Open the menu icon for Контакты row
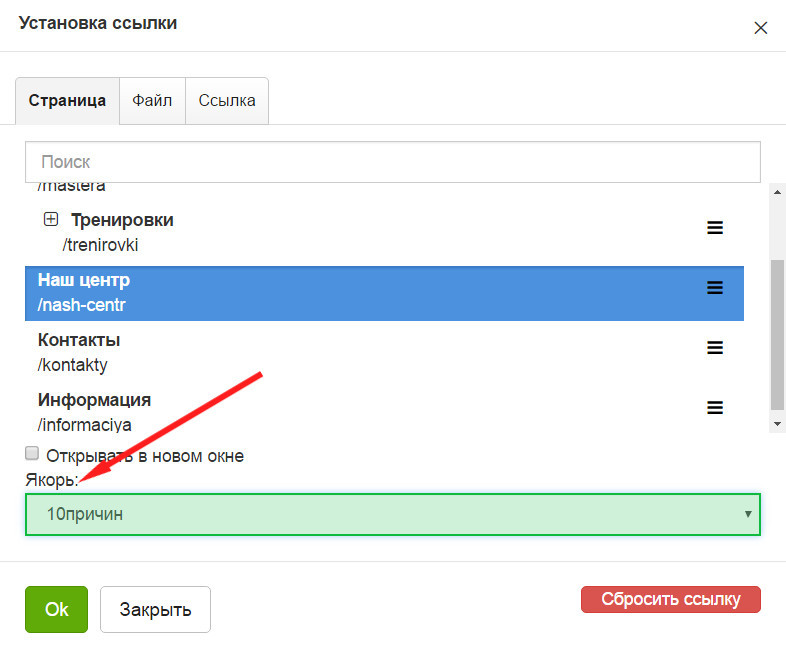 715,347
